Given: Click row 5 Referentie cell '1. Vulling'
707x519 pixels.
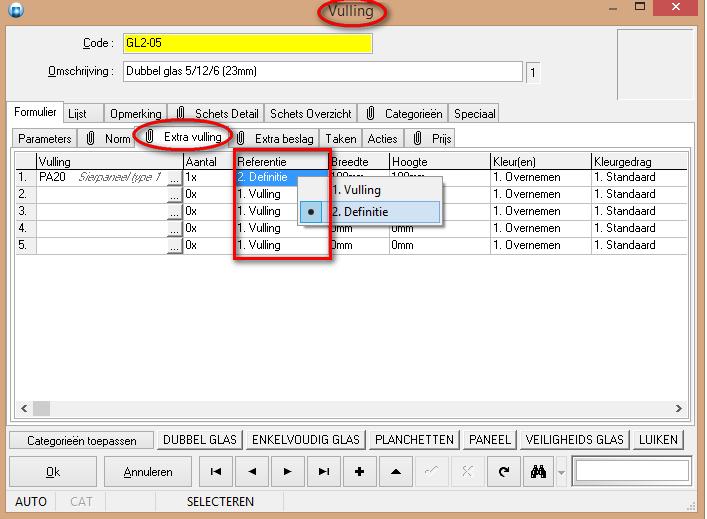Looking at the screenshot, I should click(x=282, y=245).
